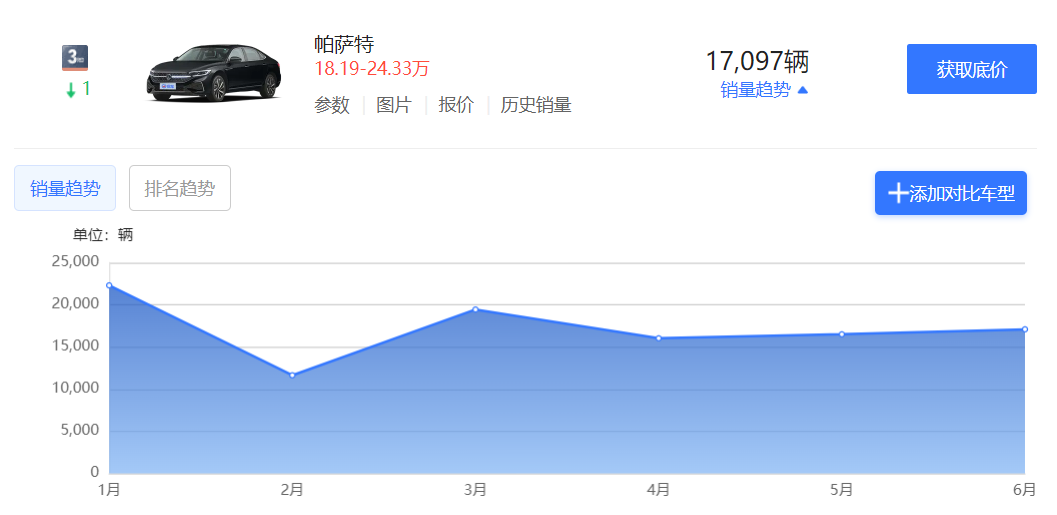The width and height of the screenshot is (1057, 515).
Task: Click the 25,000 y-axis label
Action: pos(75,262)
